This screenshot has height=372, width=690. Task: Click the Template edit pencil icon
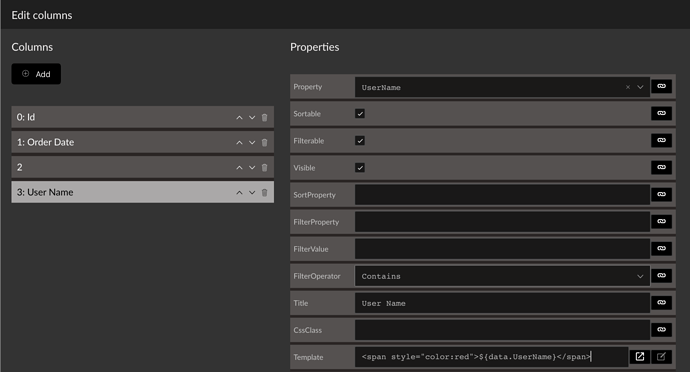pos(661,357)
